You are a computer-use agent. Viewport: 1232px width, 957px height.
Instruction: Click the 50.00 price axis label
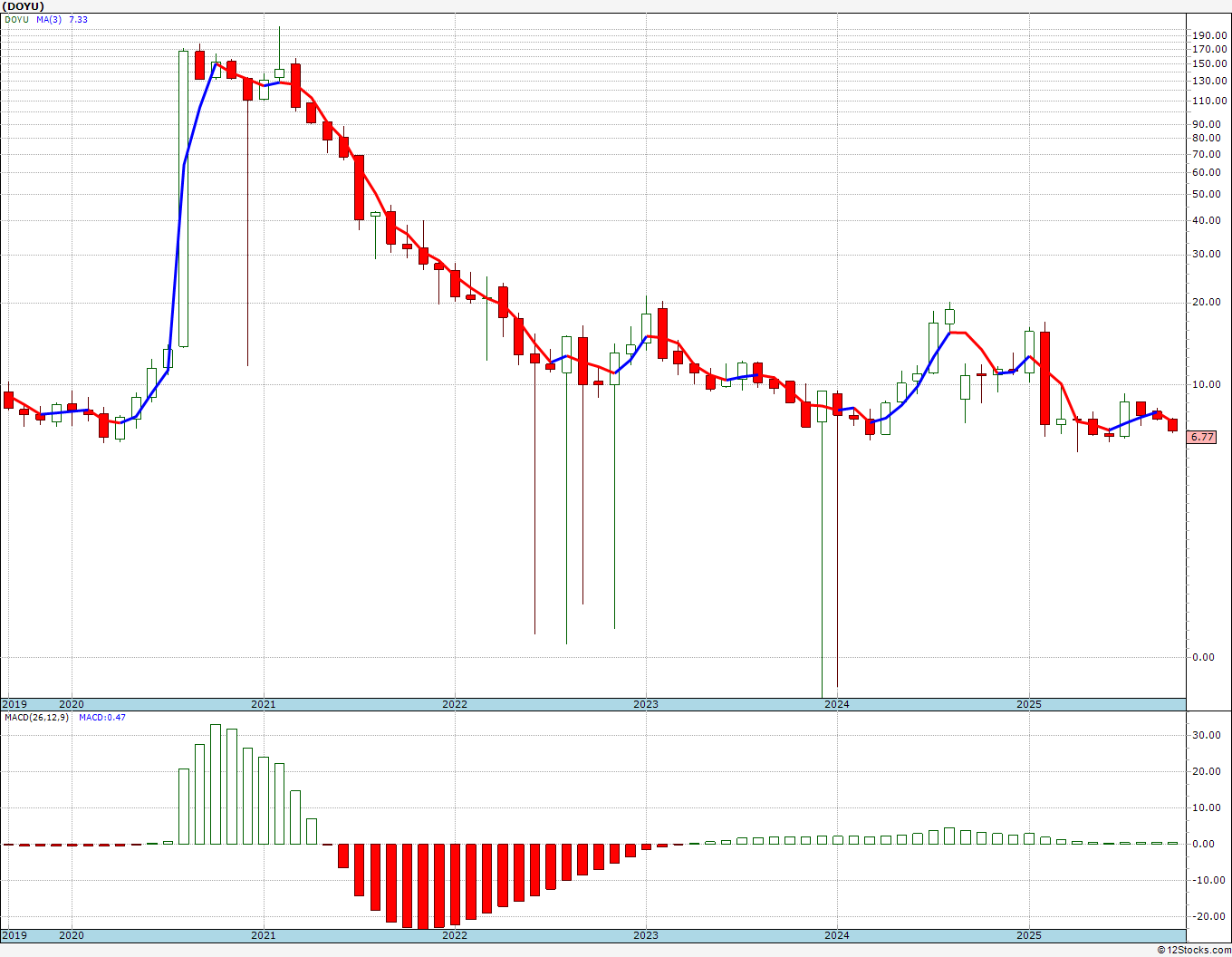[1209, 194]
